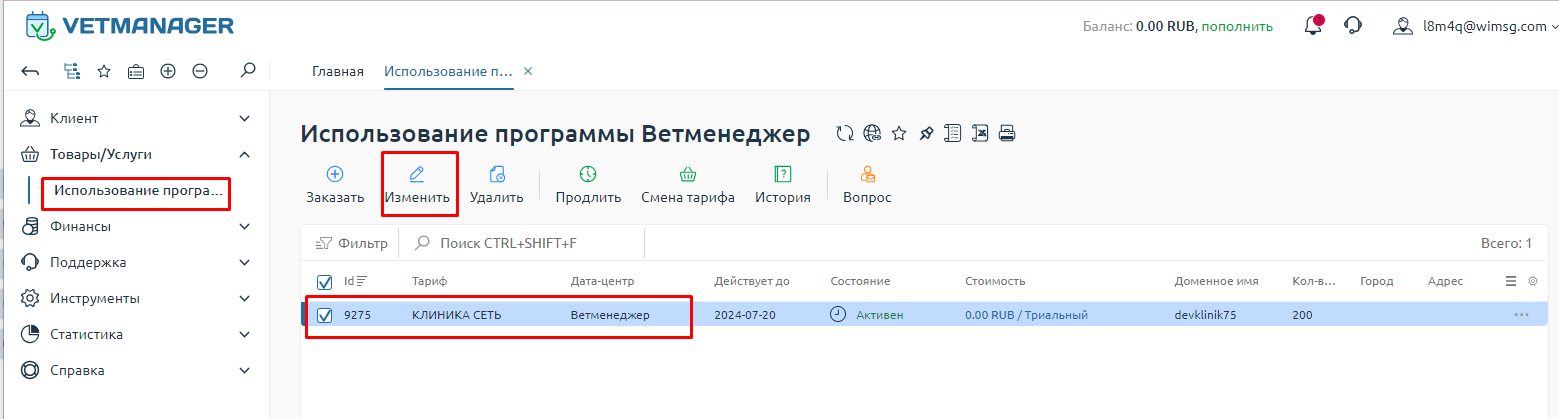Expand the Клиент menu section
The width and height of the screenshot is (1559, 419).
(x=135, y=118)
